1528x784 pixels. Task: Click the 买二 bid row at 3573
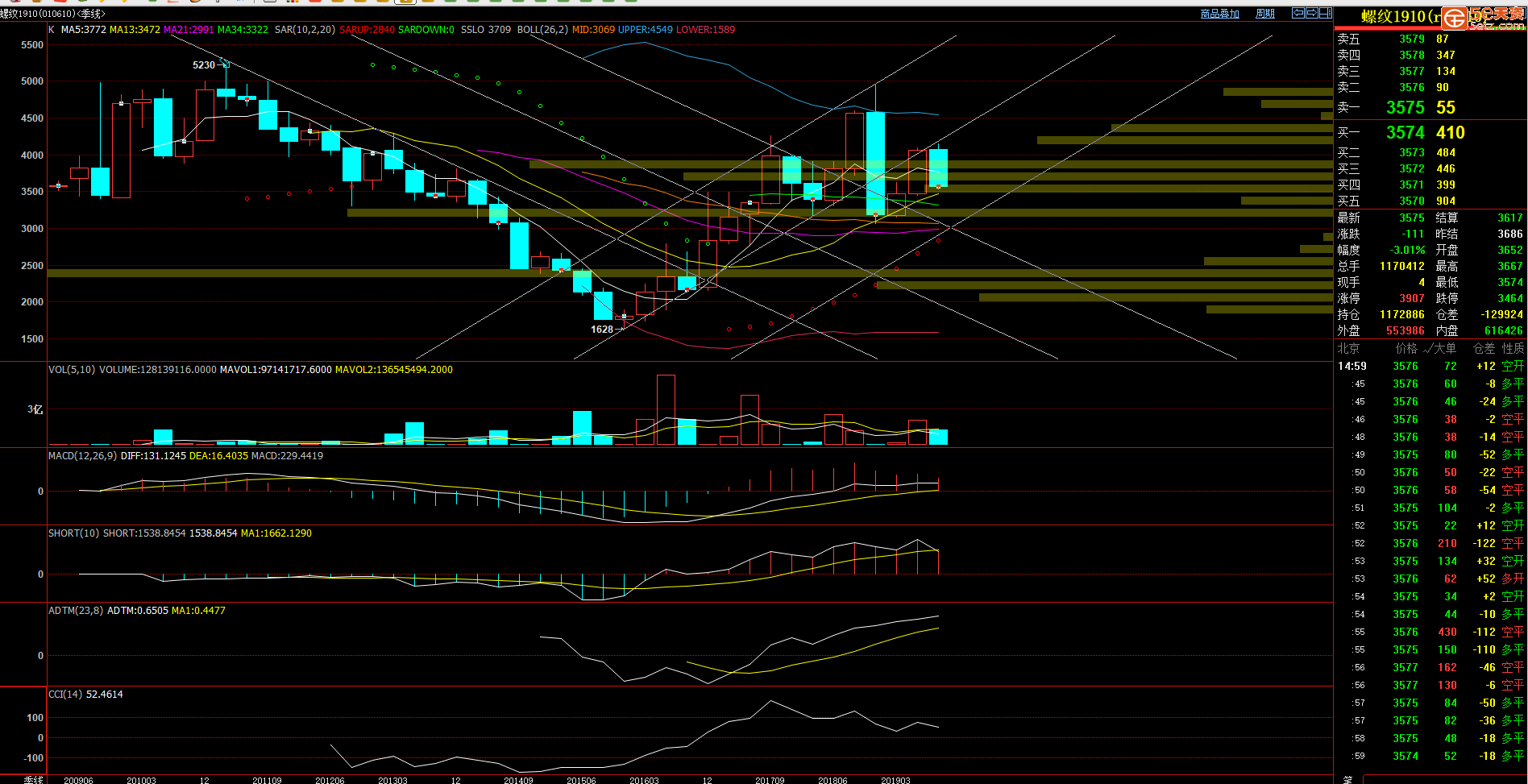(1431, 152)
